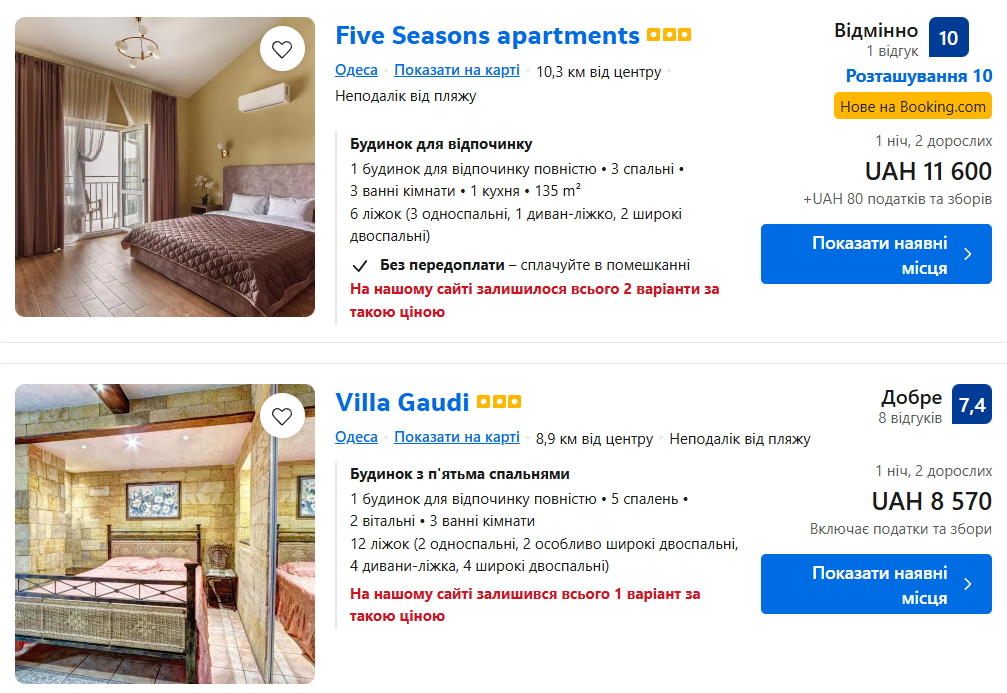Save Villa Gaudi to wishlist heart
Screen dimensions: 1007x693
pyautogui.click(x=282, y=416)
